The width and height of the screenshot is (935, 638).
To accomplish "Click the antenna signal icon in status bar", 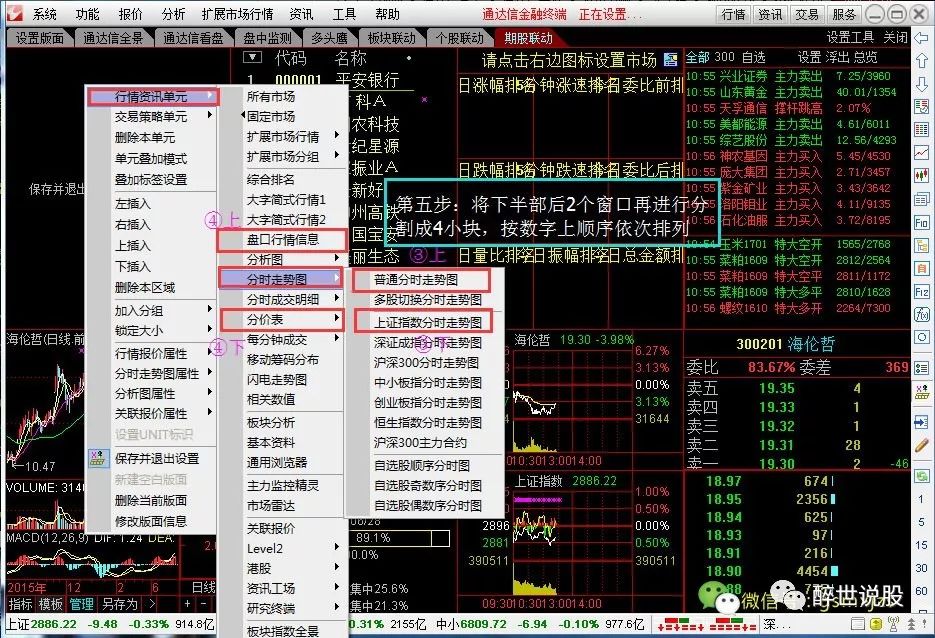I will pyautogui.click(x=893, y=624).
